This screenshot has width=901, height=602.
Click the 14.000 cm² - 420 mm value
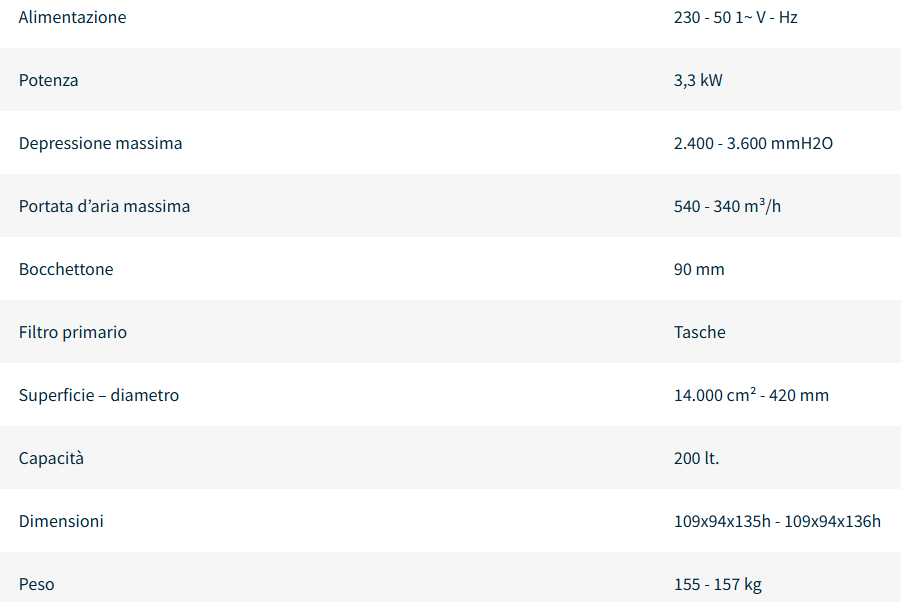[x=751, y=396]
